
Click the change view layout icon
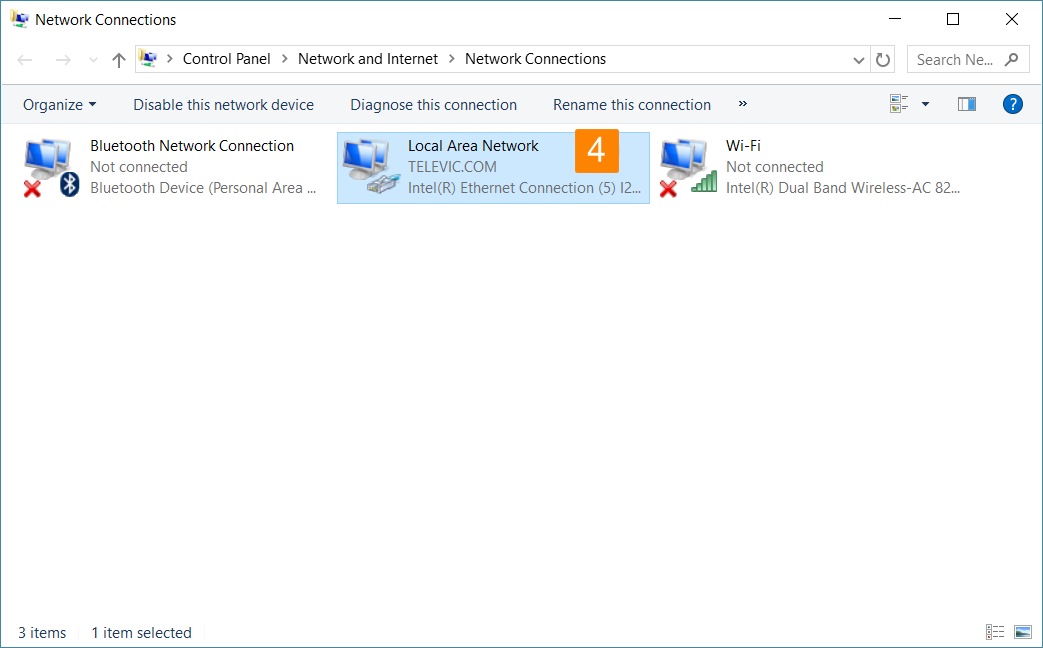coord(899,104)
